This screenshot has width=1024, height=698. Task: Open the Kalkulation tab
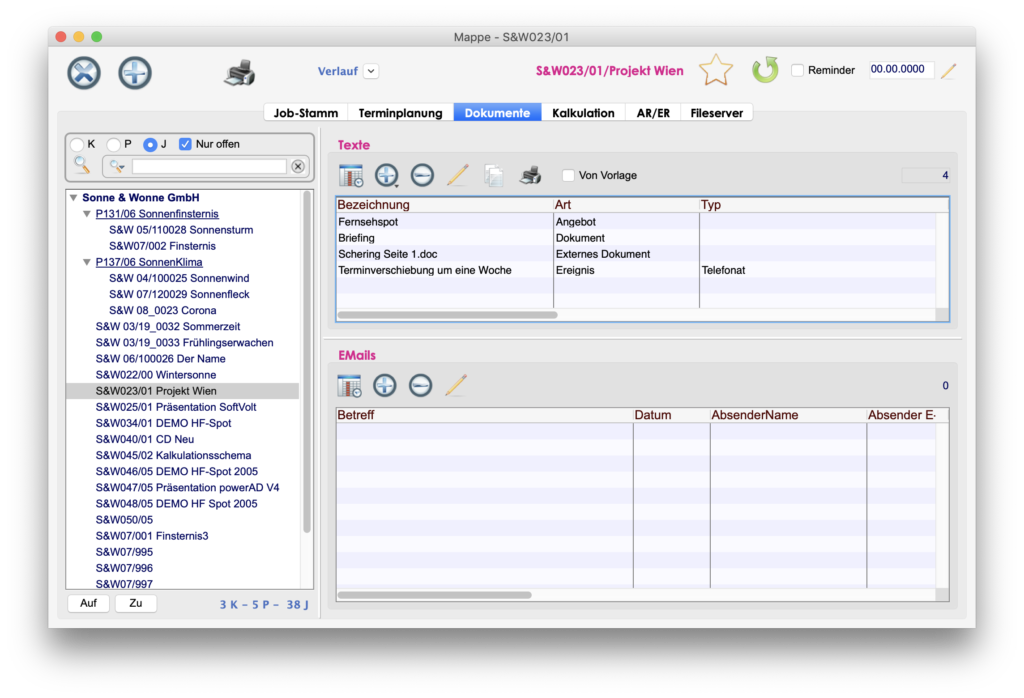click(583, 113)
